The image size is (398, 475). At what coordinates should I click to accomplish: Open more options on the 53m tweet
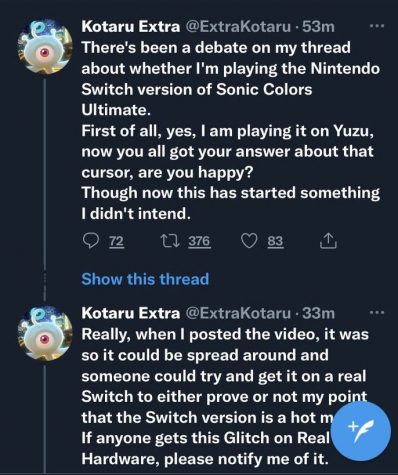[377, 26]
